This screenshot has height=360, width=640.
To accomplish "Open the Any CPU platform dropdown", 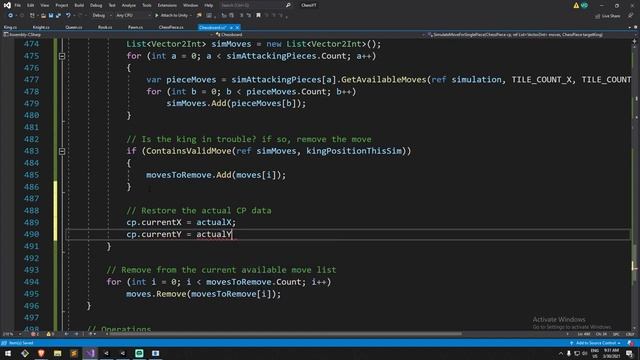I will (x=133, y=16).
